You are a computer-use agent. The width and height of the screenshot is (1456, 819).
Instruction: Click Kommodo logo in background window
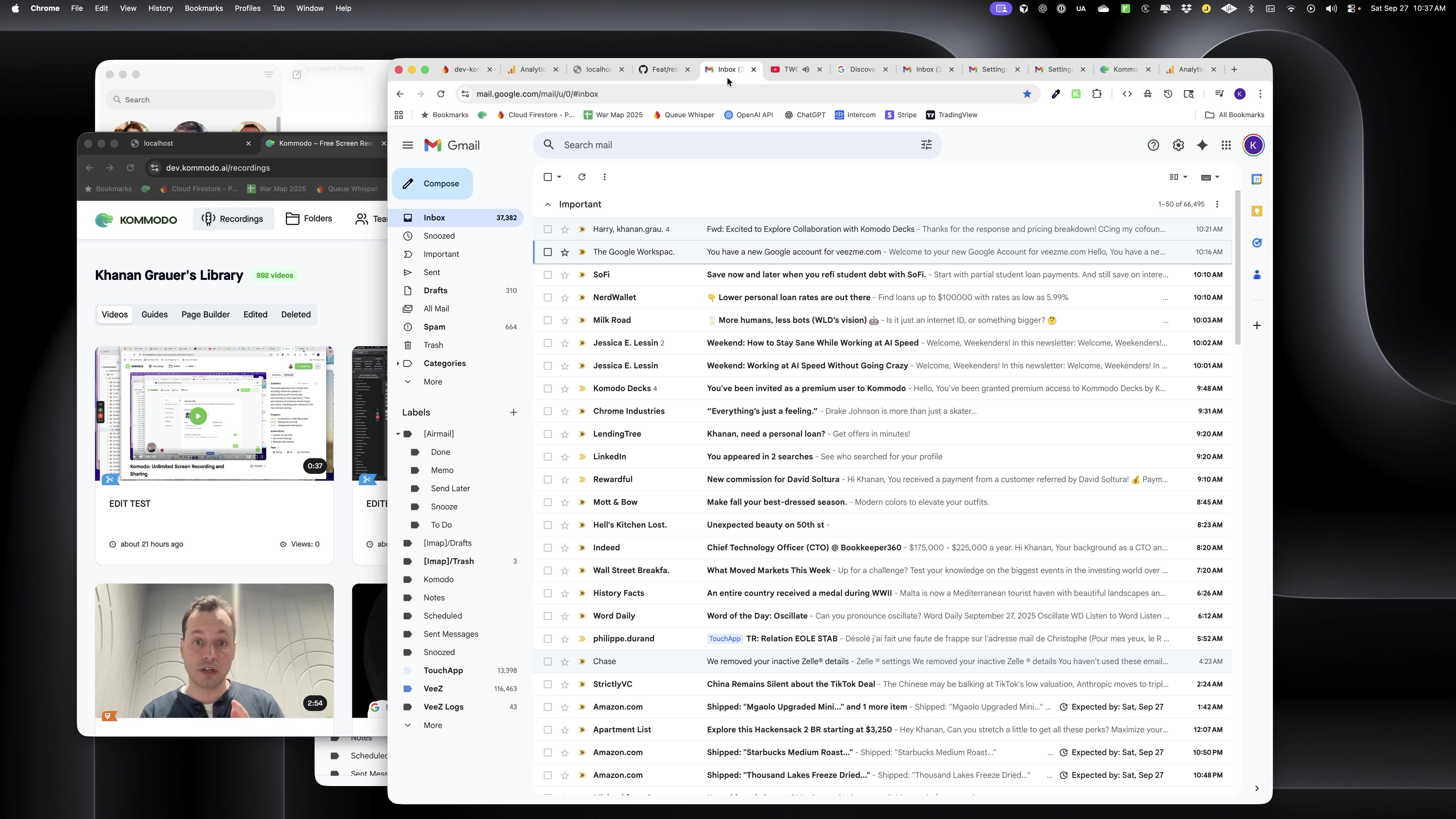[x=136, y=220]
